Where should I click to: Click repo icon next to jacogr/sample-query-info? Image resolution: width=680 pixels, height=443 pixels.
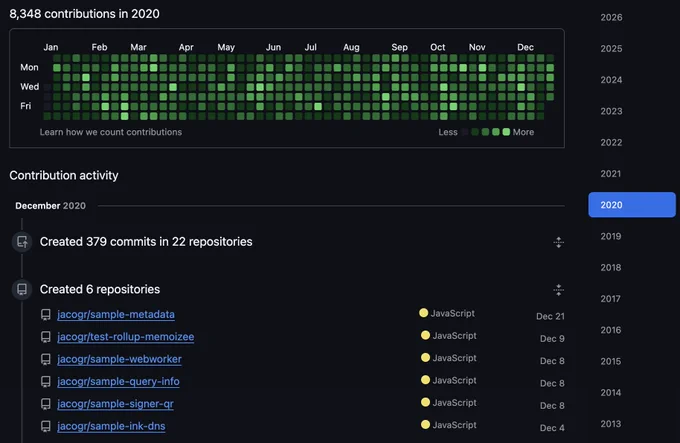[46, 381]
